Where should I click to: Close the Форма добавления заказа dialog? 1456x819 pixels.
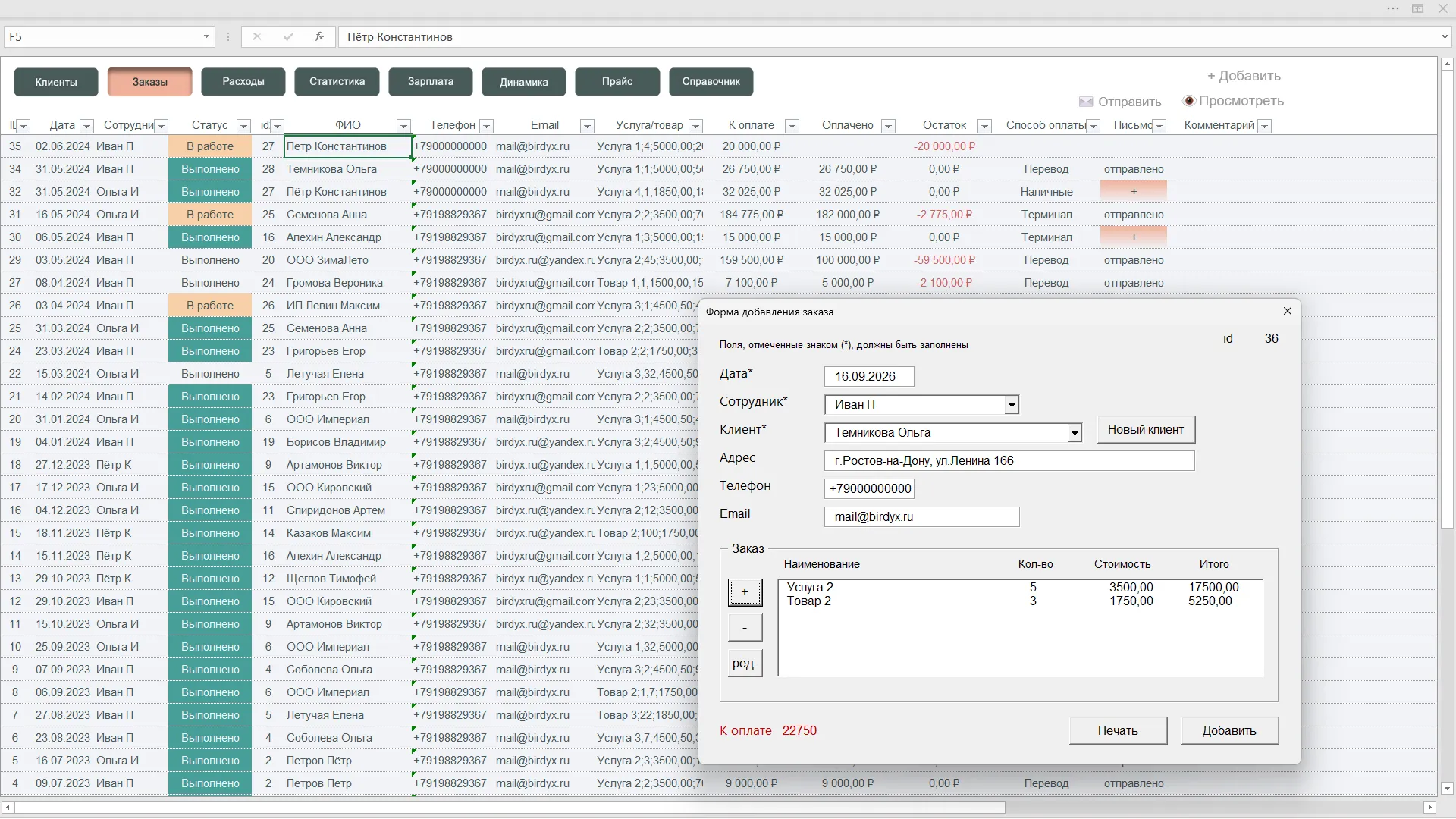tap(1287, 311)
